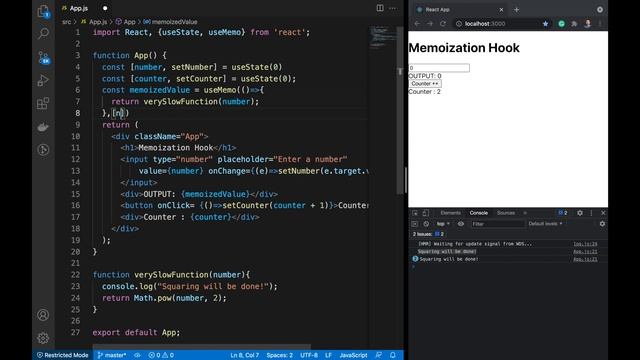640x360 pixels.
Task: Select the React App browser tab
Action: [459, 9]
